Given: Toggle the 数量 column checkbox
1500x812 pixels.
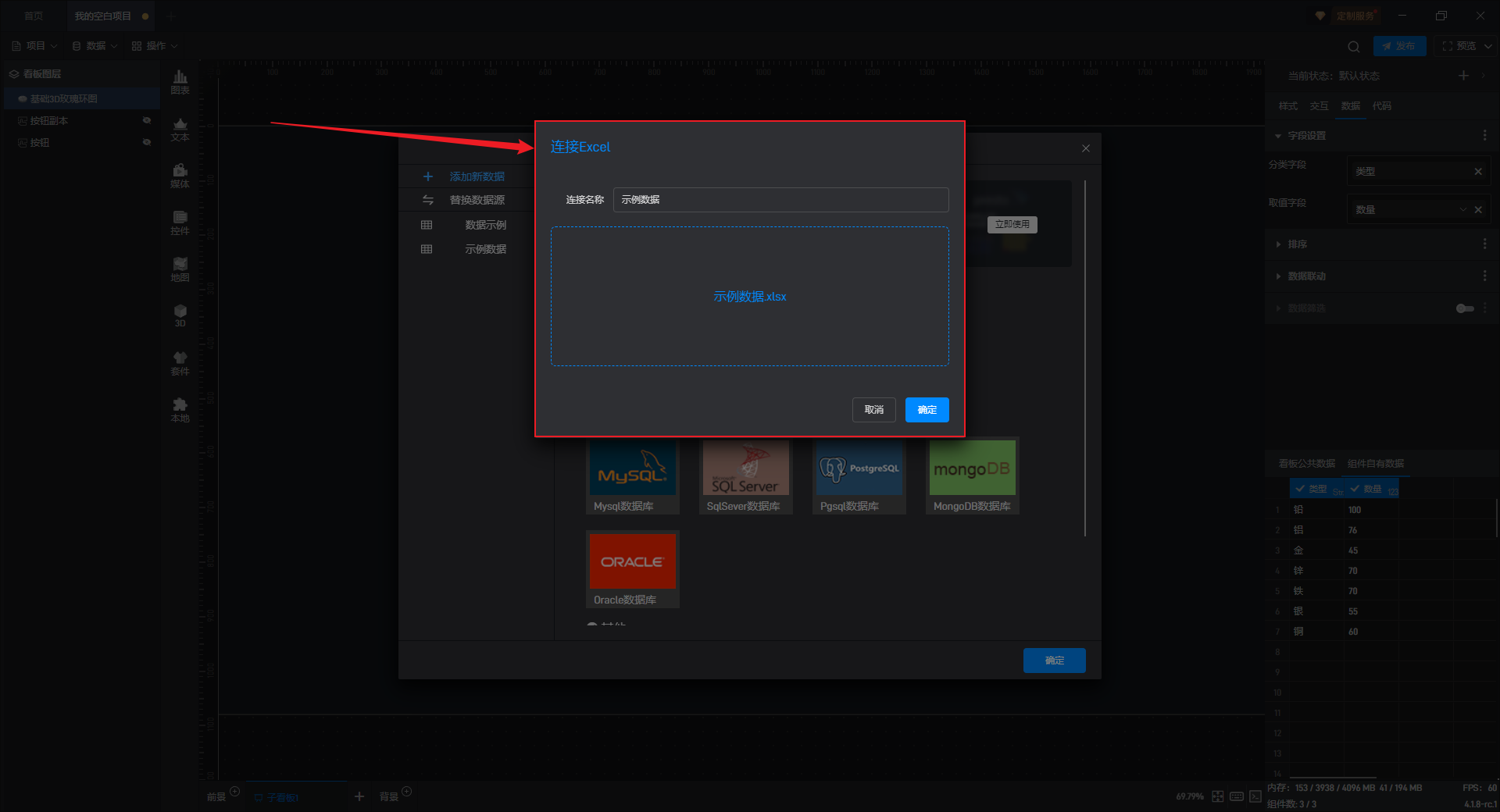Looking at the screenshot, I should pyautogui.click(x=1355, y=489).
